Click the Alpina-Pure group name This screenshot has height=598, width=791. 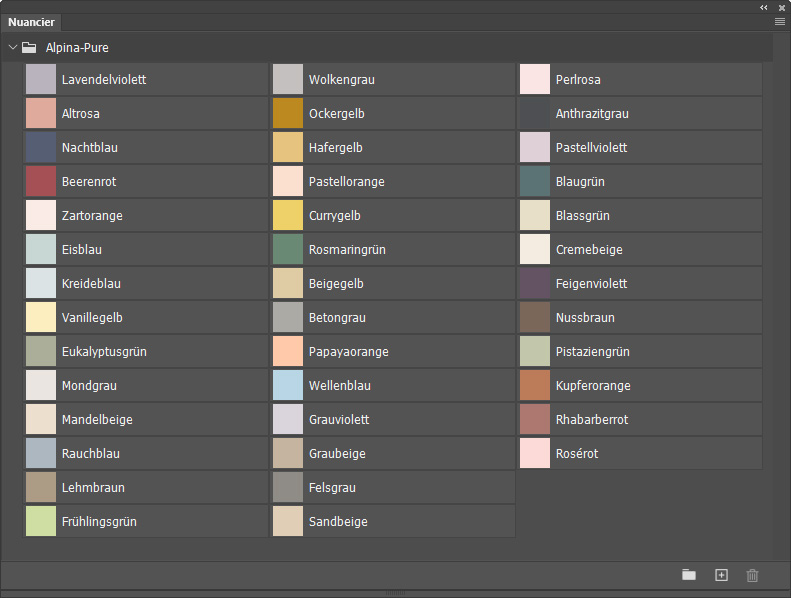coord(77,47)
